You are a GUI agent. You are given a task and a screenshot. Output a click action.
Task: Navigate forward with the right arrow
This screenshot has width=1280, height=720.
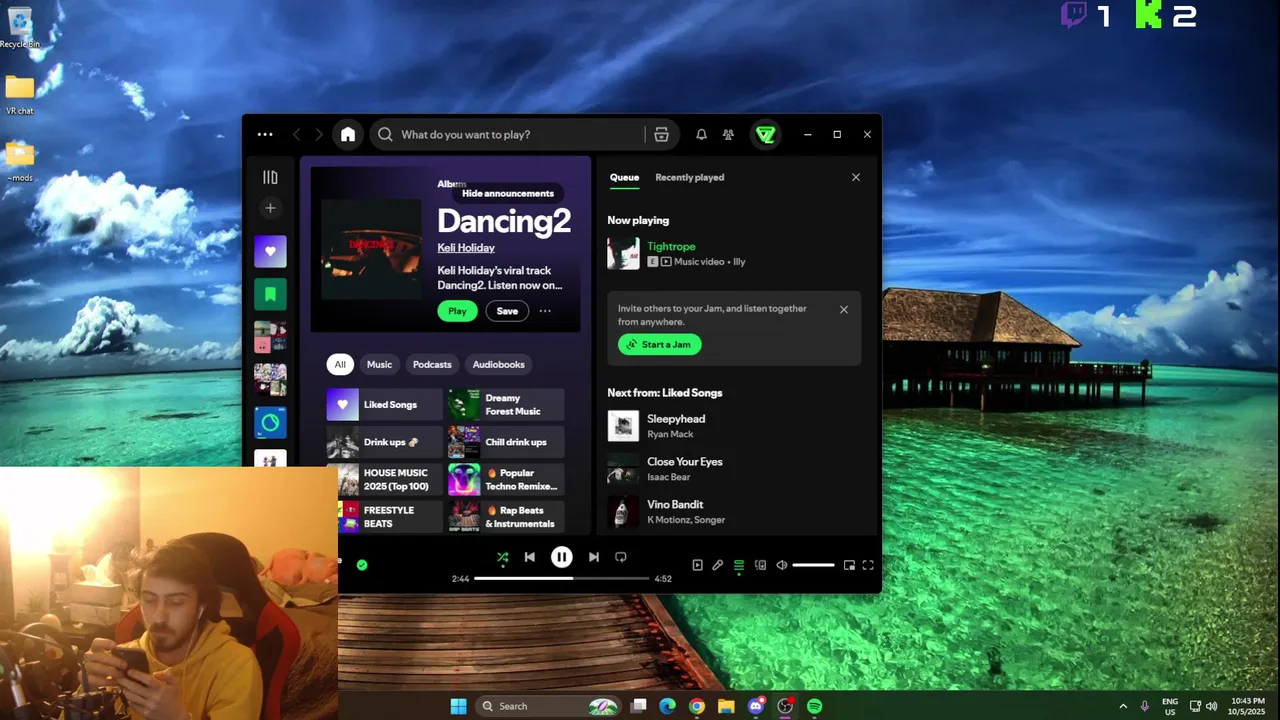319,134
